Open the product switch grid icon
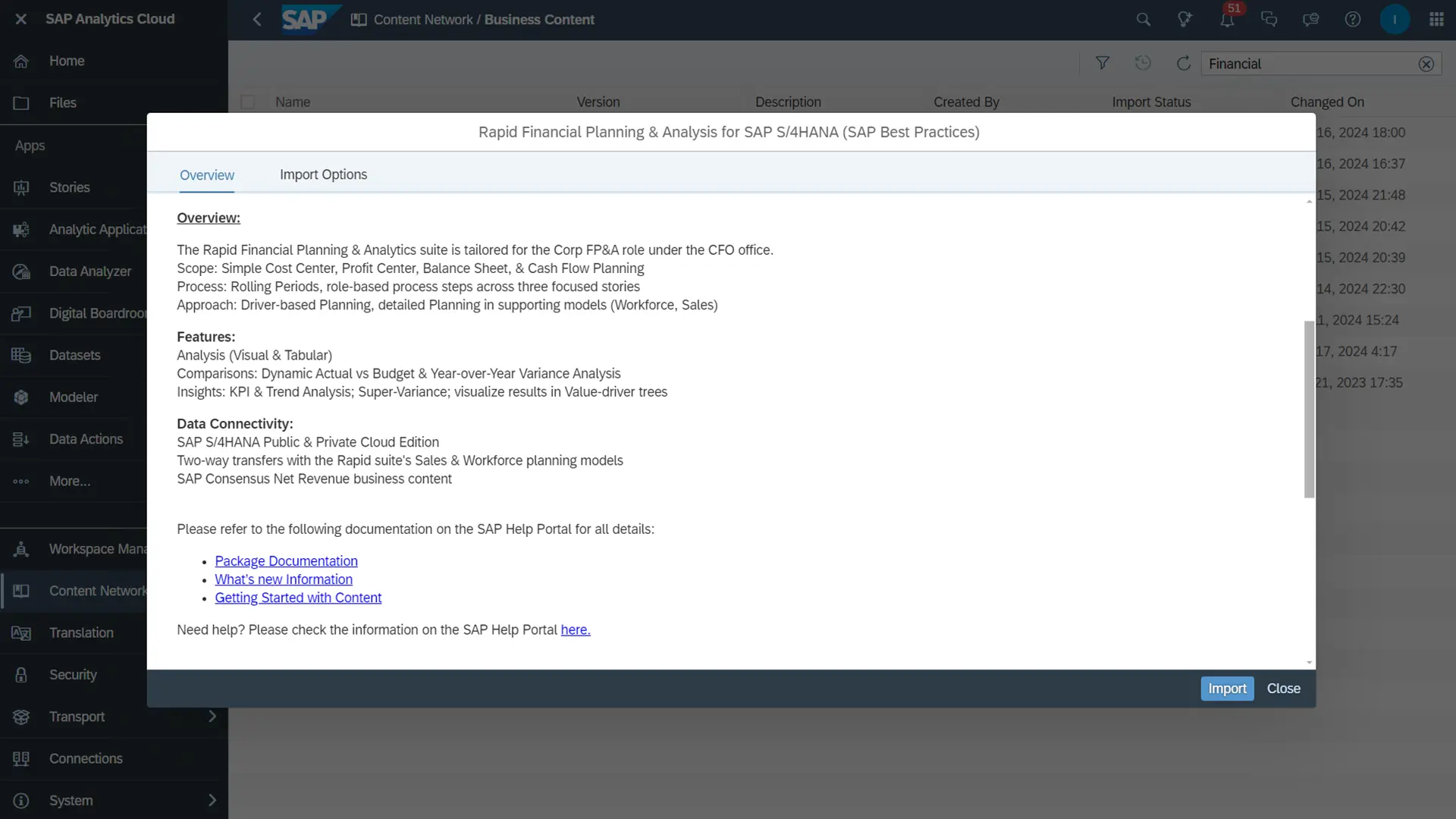 click(1436, 20)
